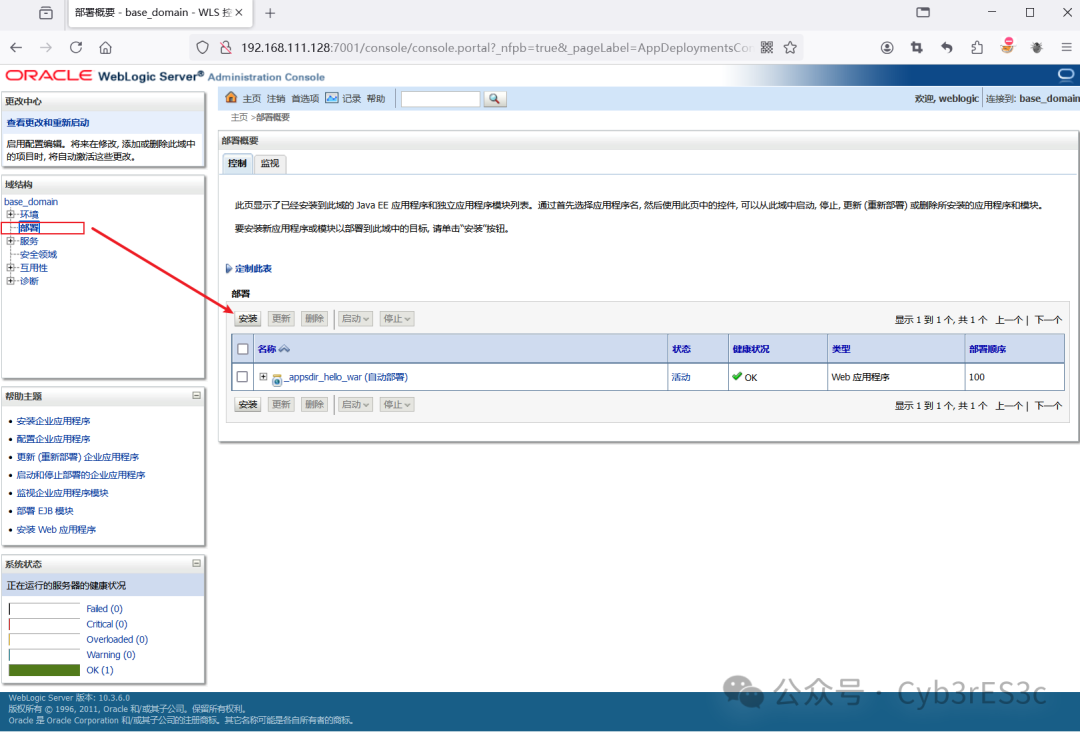Click the upper 安装 button
This screenshot has width=1080, height=736.
248,319
